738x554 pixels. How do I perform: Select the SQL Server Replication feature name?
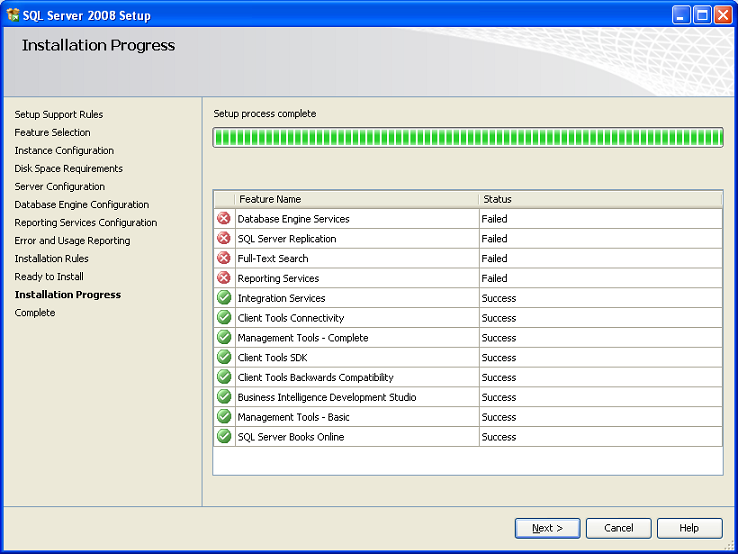click(287, 239)
